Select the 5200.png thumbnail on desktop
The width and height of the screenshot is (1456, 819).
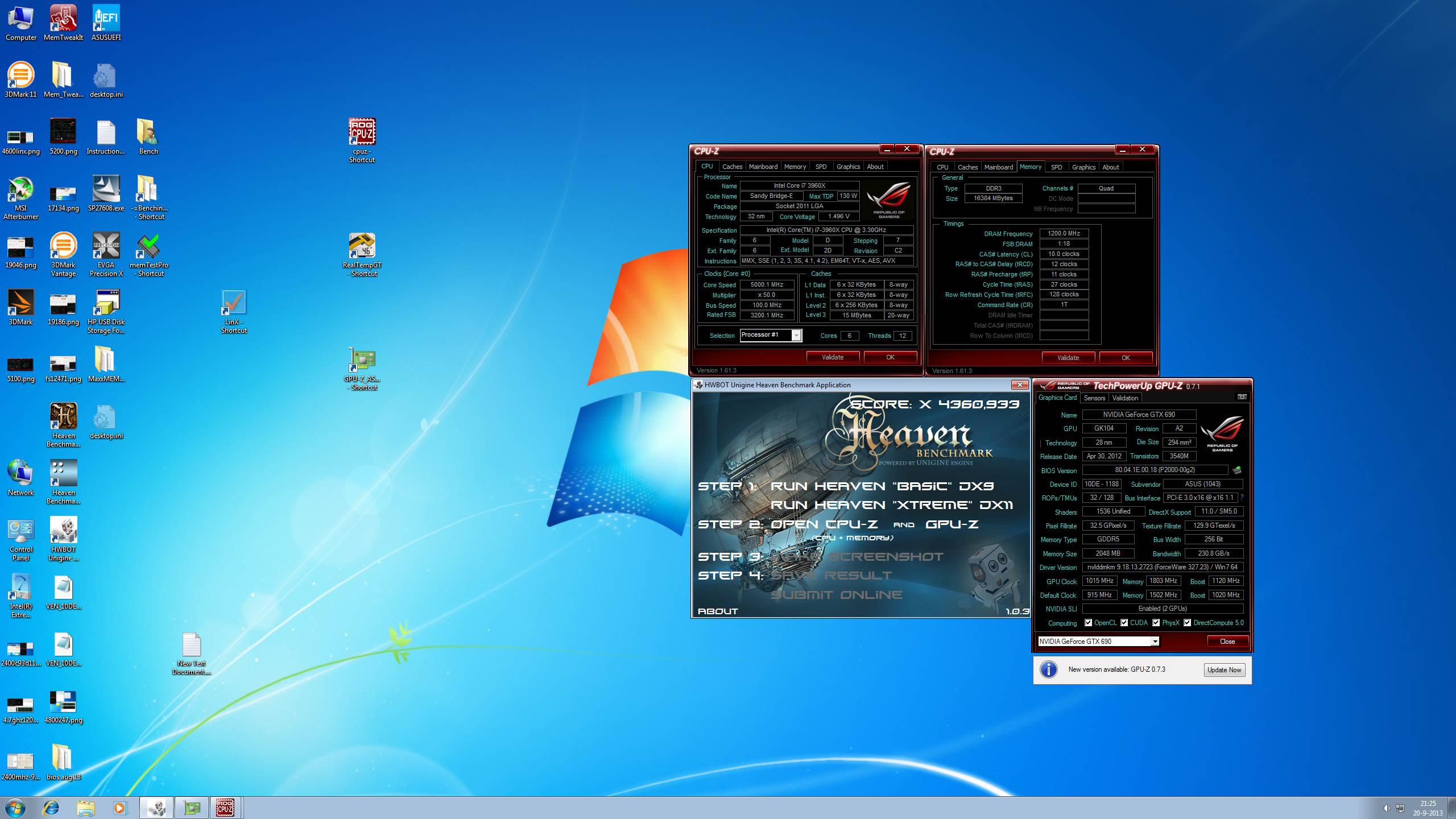click(x=63, y=136)
